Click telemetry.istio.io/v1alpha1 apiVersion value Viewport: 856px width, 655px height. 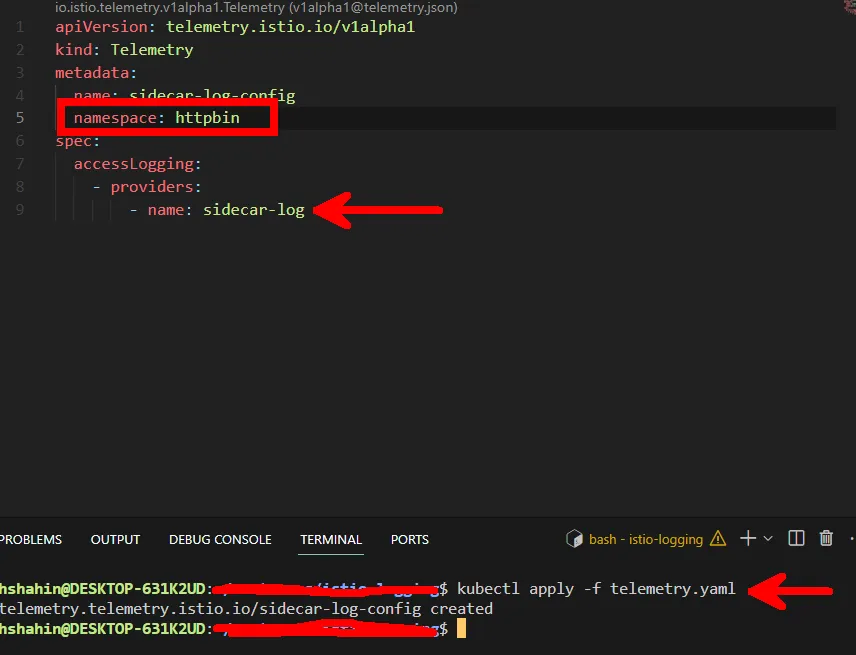pos(290,27)
